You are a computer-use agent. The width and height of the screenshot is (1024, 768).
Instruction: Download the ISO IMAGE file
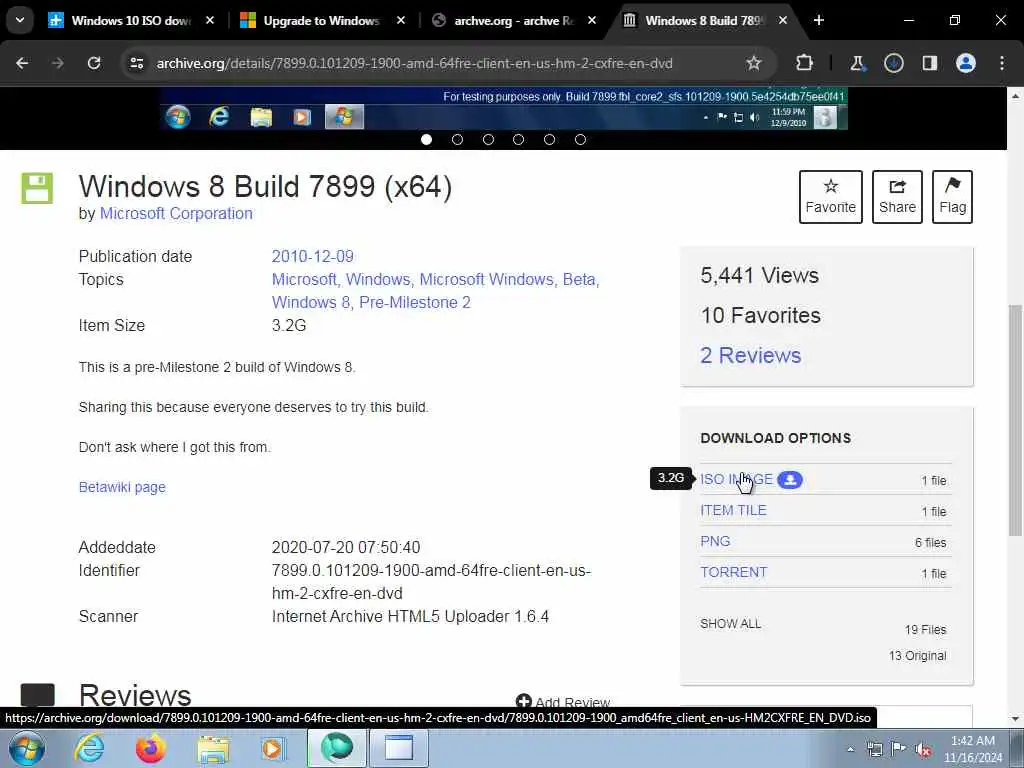point(736,479)
